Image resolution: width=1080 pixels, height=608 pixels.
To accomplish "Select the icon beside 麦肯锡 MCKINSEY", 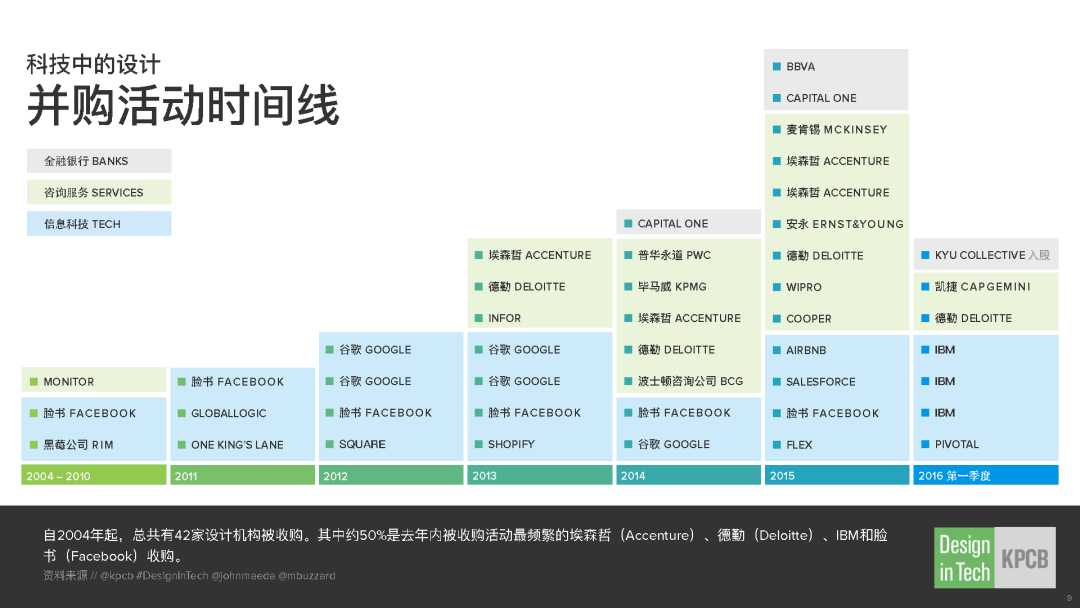I will click(777, 129).
